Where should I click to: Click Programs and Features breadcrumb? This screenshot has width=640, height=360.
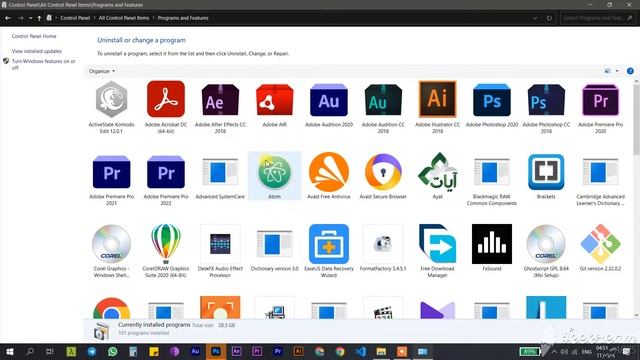coord(183,18)
